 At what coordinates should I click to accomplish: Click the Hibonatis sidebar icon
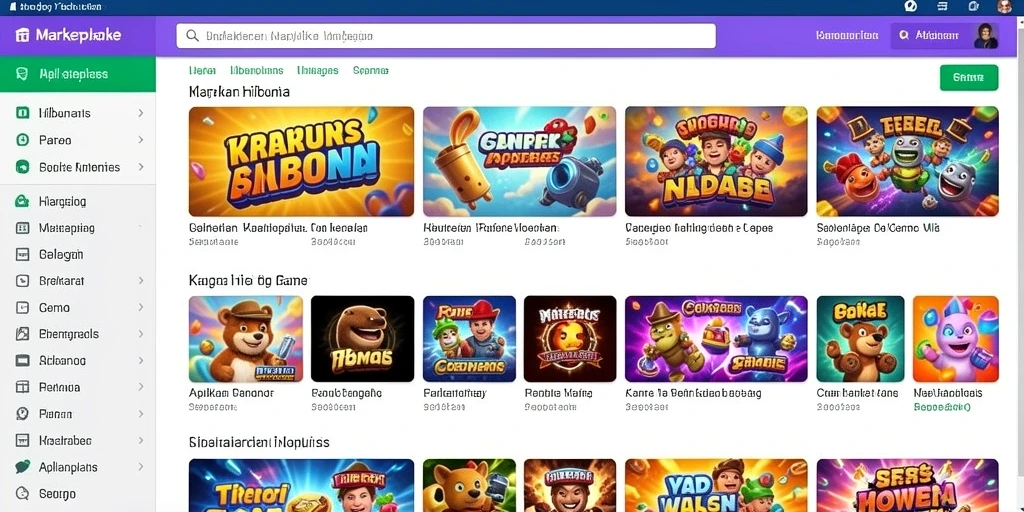(22, 113)
